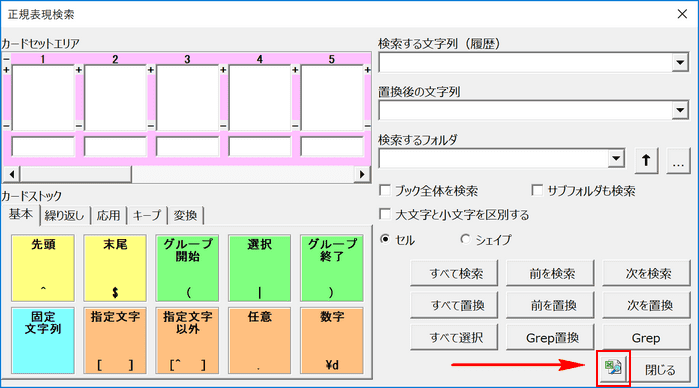
Task: Select the 指定文字 [ ] card
Action: tap(115, 340)
